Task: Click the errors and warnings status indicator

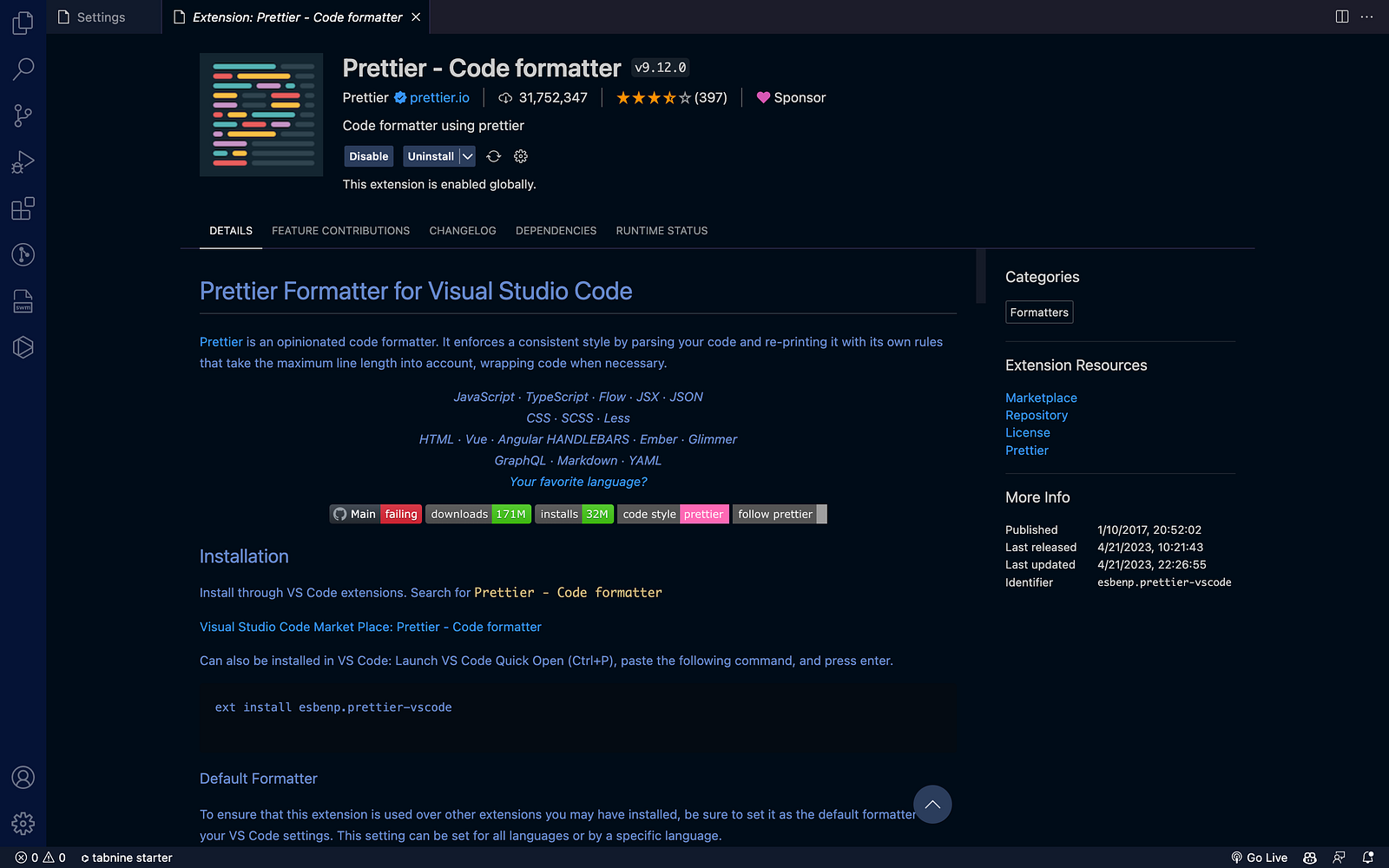Action: (40, 858)
